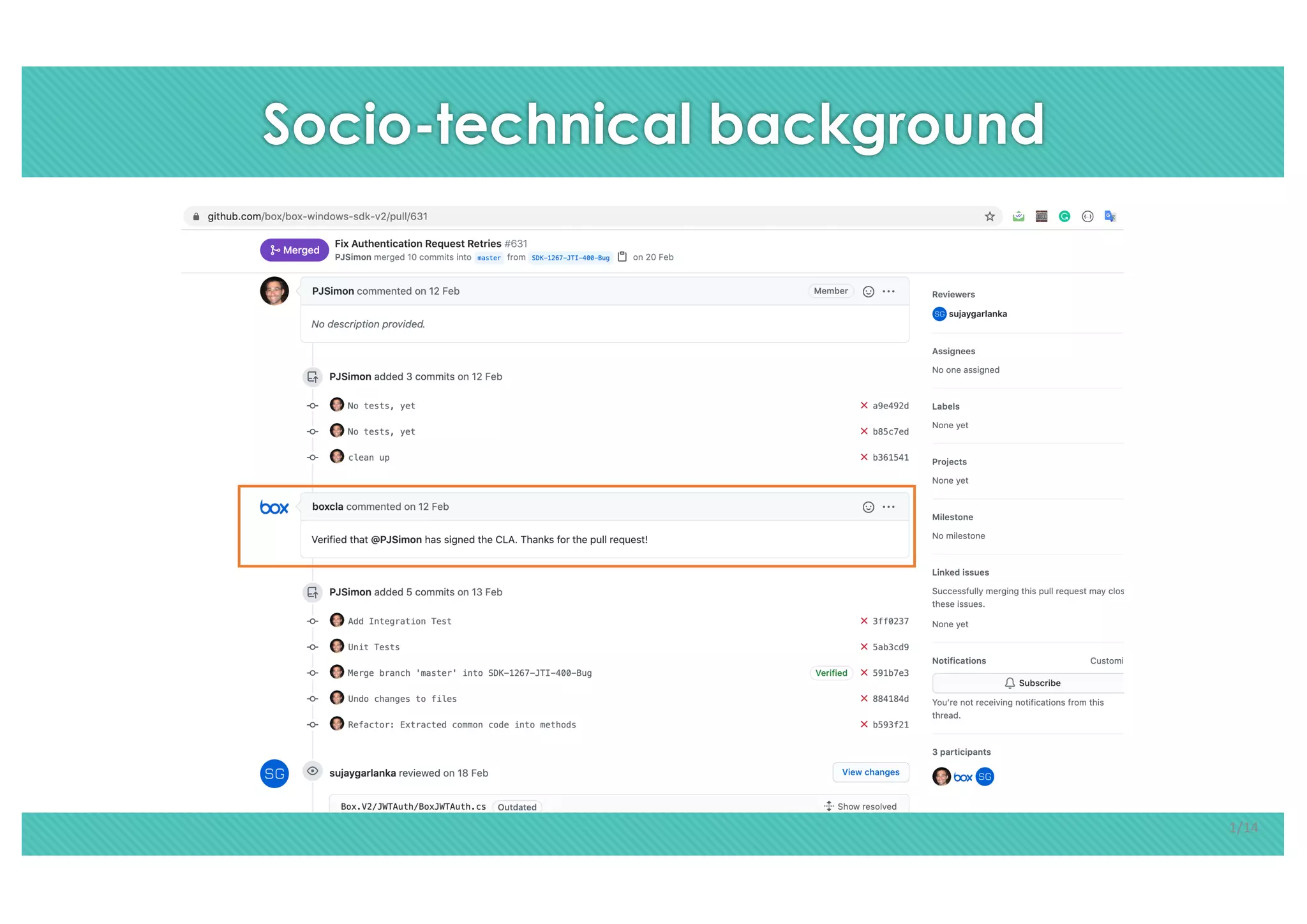Click the circular dotted extension icon

point(1087,216)
